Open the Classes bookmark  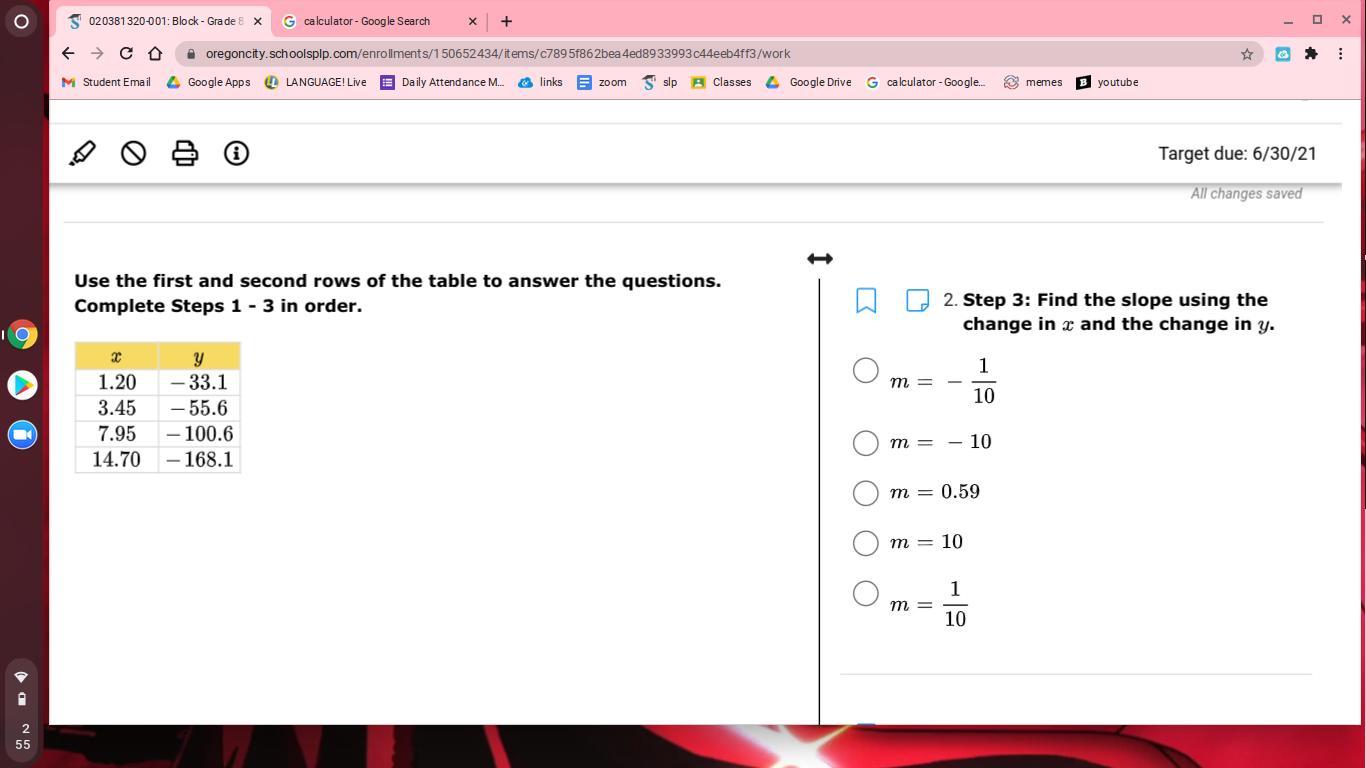[x=721, y=82]
